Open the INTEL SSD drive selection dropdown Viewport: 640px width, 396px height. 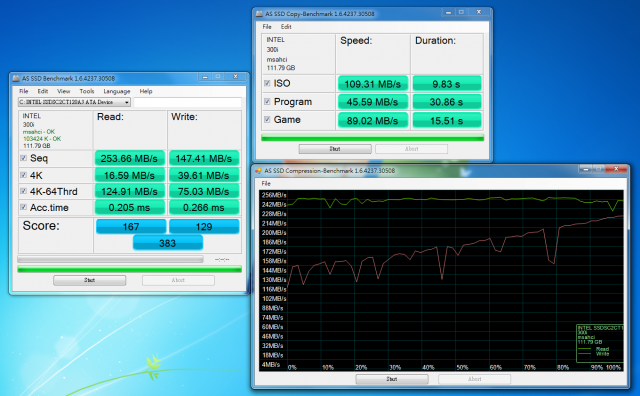74,102
